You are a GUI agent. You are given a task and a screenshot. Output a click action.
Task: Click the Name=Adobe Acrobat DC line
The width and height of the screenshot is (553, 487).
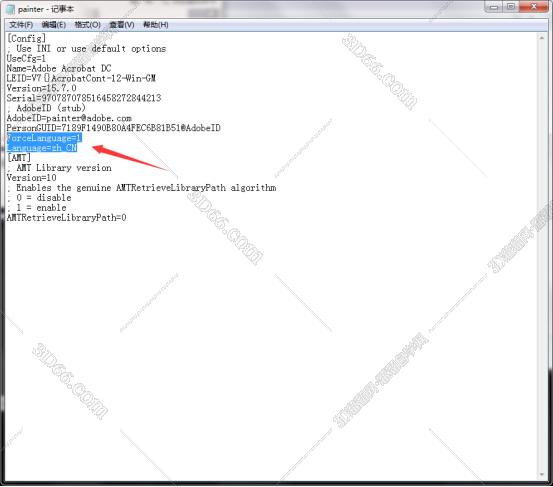coord(59,68)
